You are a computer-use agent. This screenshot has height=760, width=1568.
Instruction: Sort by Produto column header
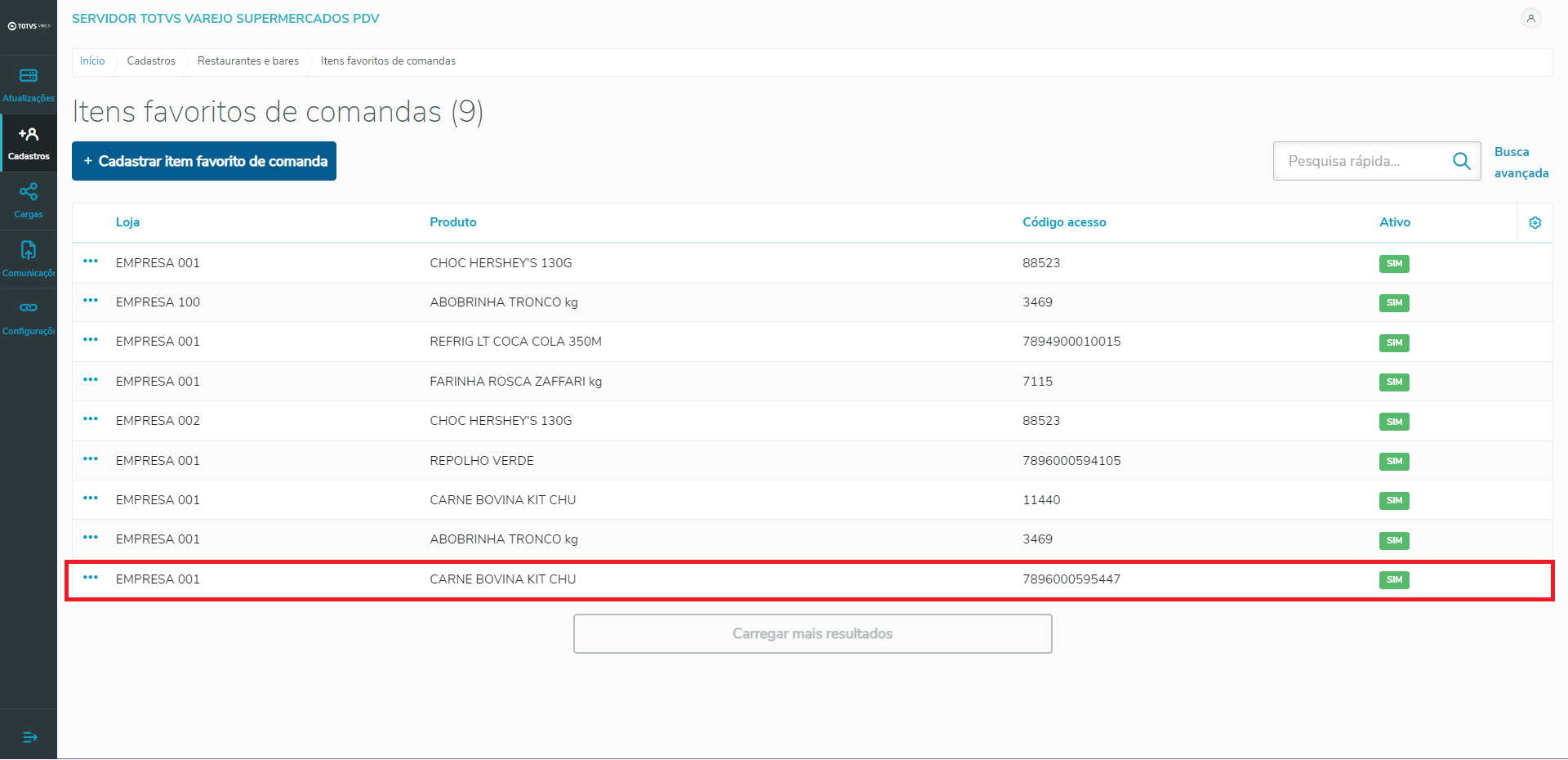pyautogui.click(x=453, y=222)
